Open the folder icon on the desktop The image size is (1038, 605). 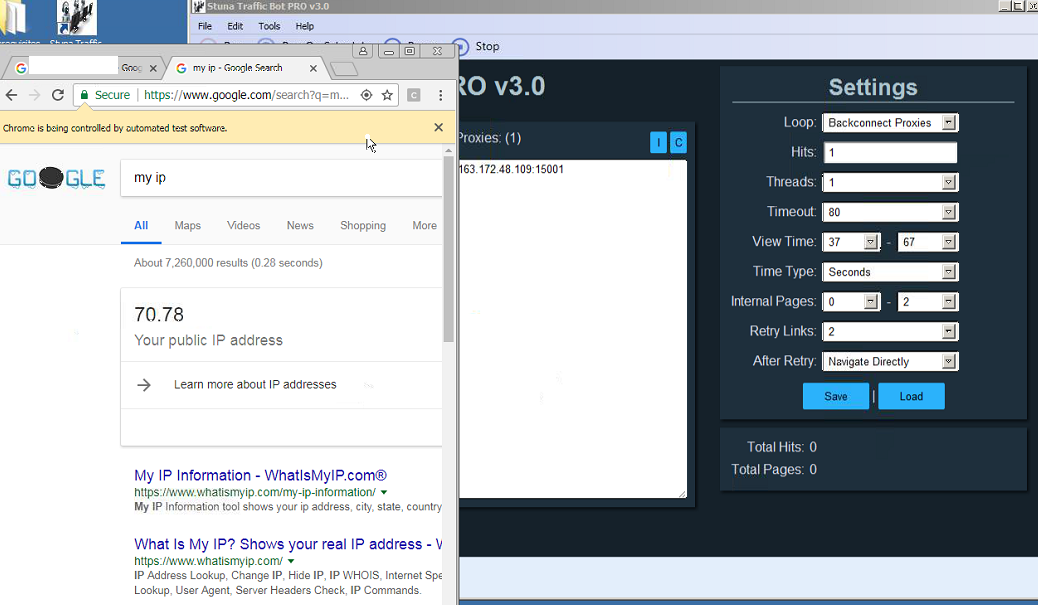point(15,20)
